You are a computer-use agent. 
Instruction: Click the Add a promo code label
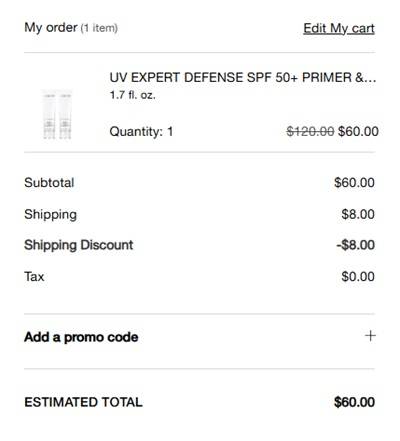point(81,337)
